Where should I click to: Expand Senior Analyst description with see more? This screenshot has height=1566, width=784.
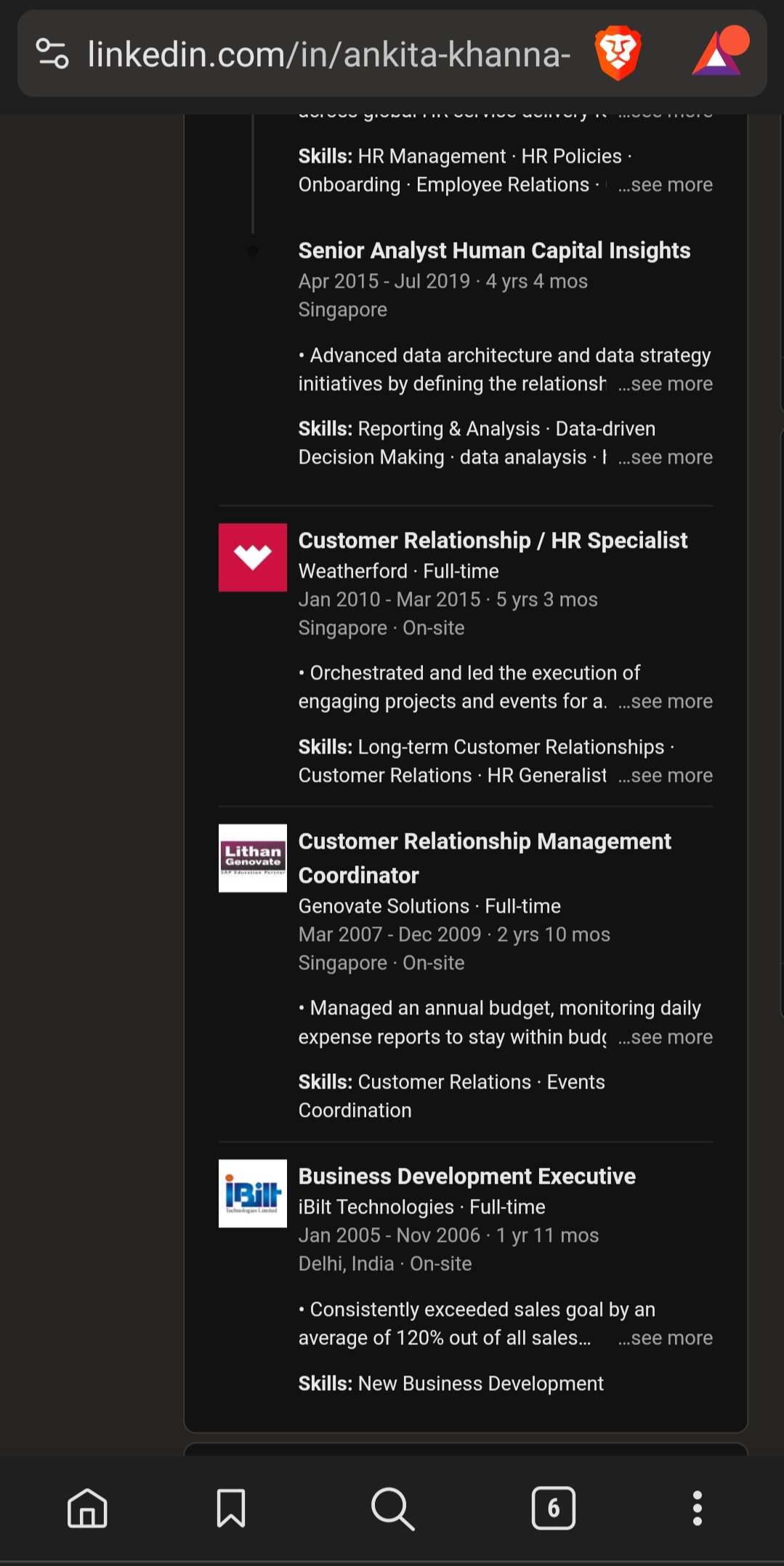click(666, 384)
